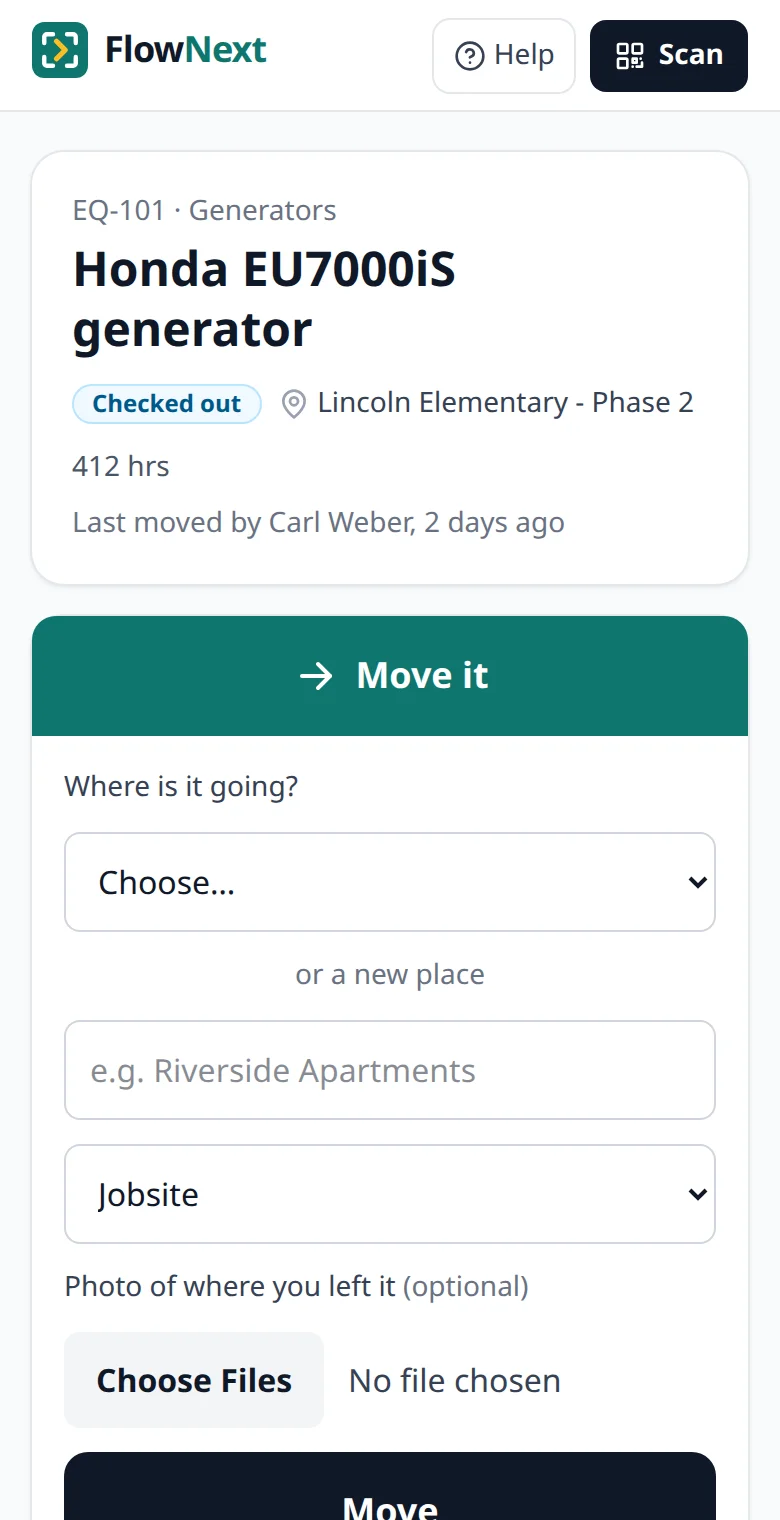Expand the Jobsite type dropdown
780x1520 pixels.
(390, 1194)
